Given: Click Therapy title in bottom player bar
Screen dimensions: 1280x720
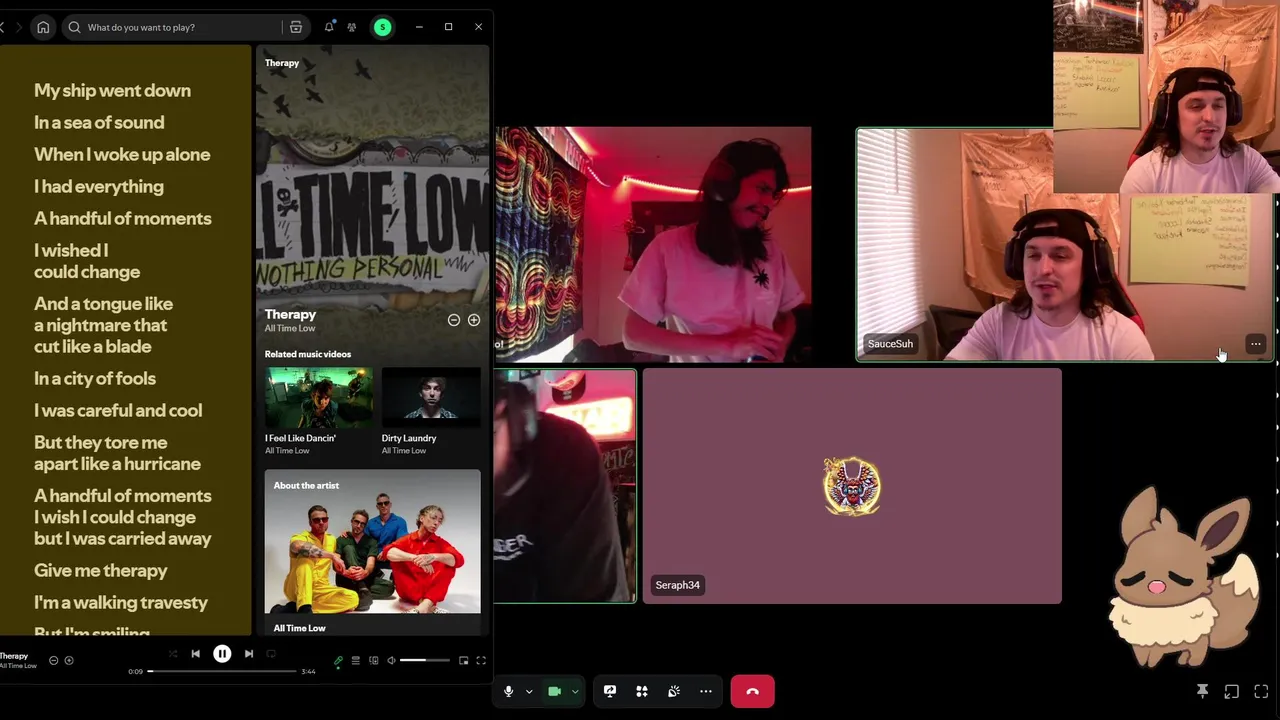Looking at the screenshot, I should (x=14, y=656).
